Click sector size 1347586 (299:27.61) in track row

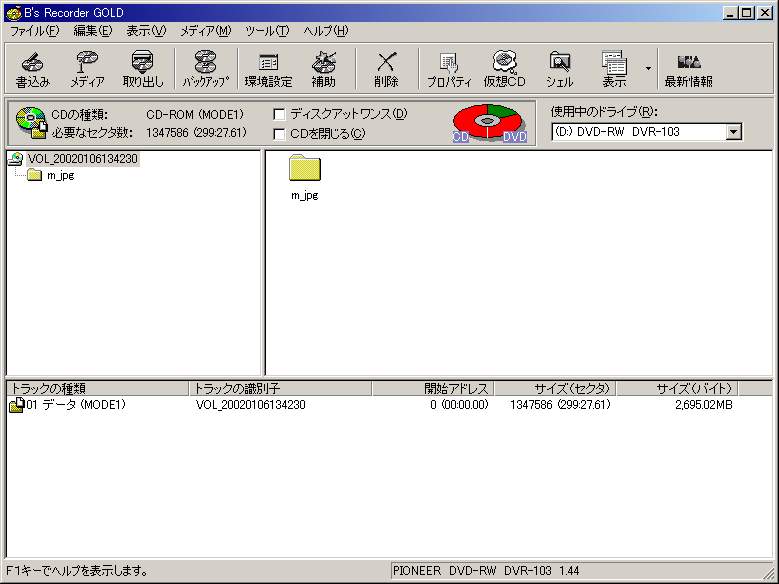click(560, 405)
